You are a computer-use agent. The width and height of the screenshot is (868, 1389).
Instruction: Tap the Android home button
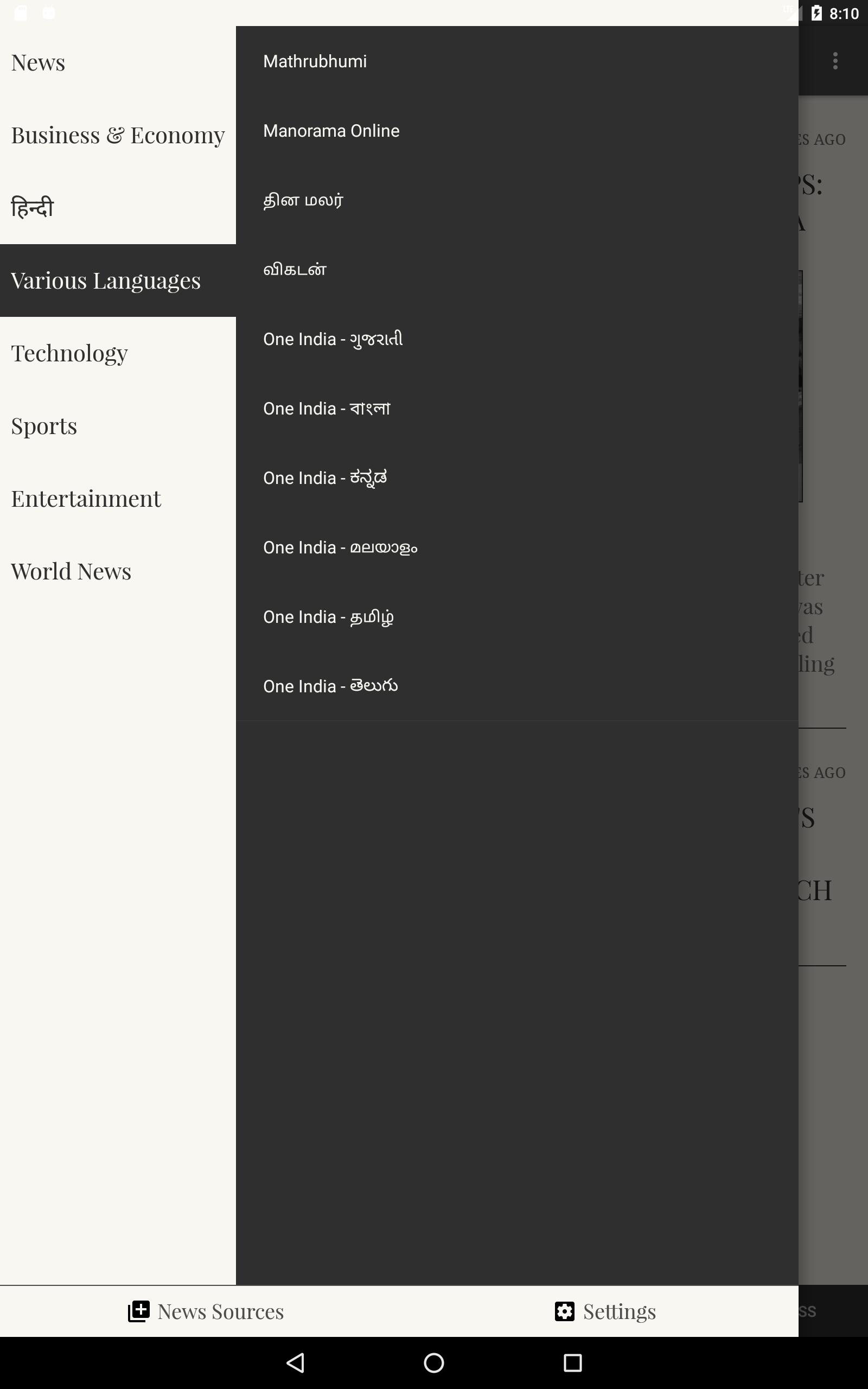[434, 1362]
